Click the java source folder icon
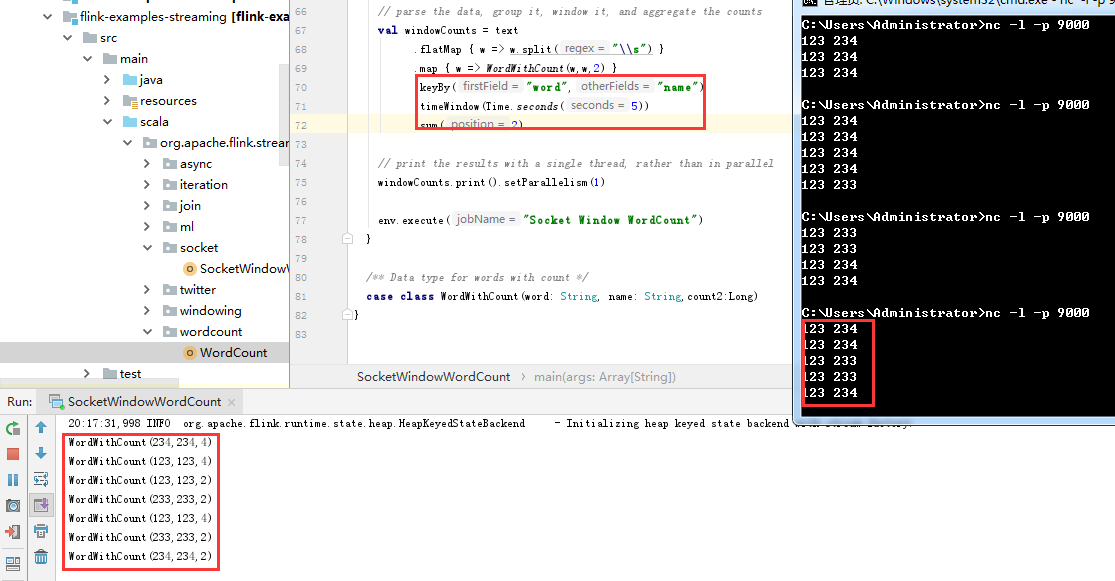1115x581 pixels. 129,80
